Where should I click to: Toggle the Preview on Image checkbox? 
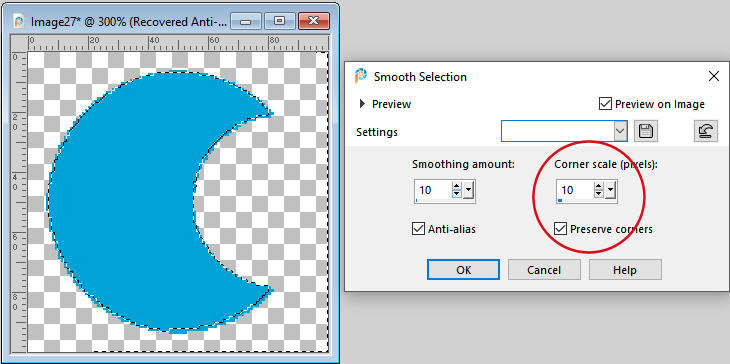coord(605,104)
